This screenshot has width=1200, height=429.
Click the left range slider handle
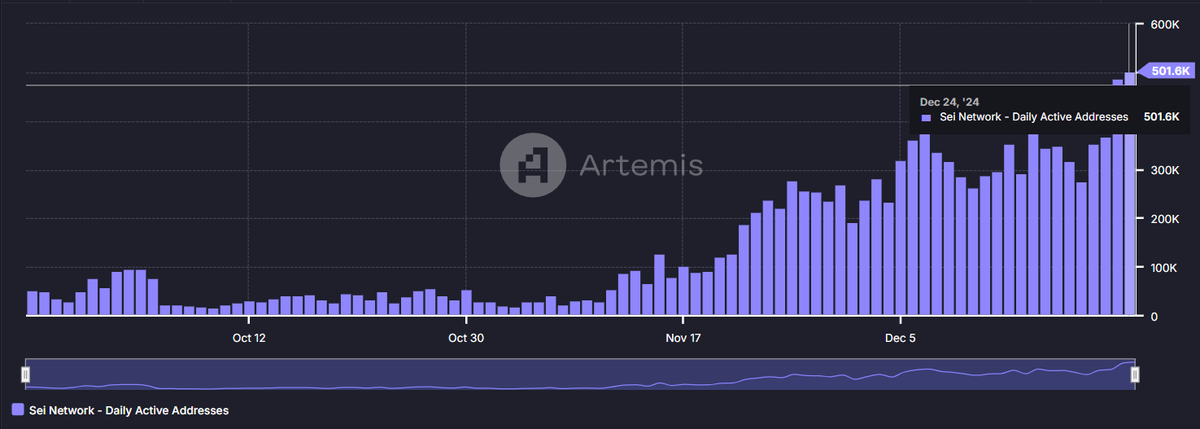pyautogui.click(x=26, y=375)
